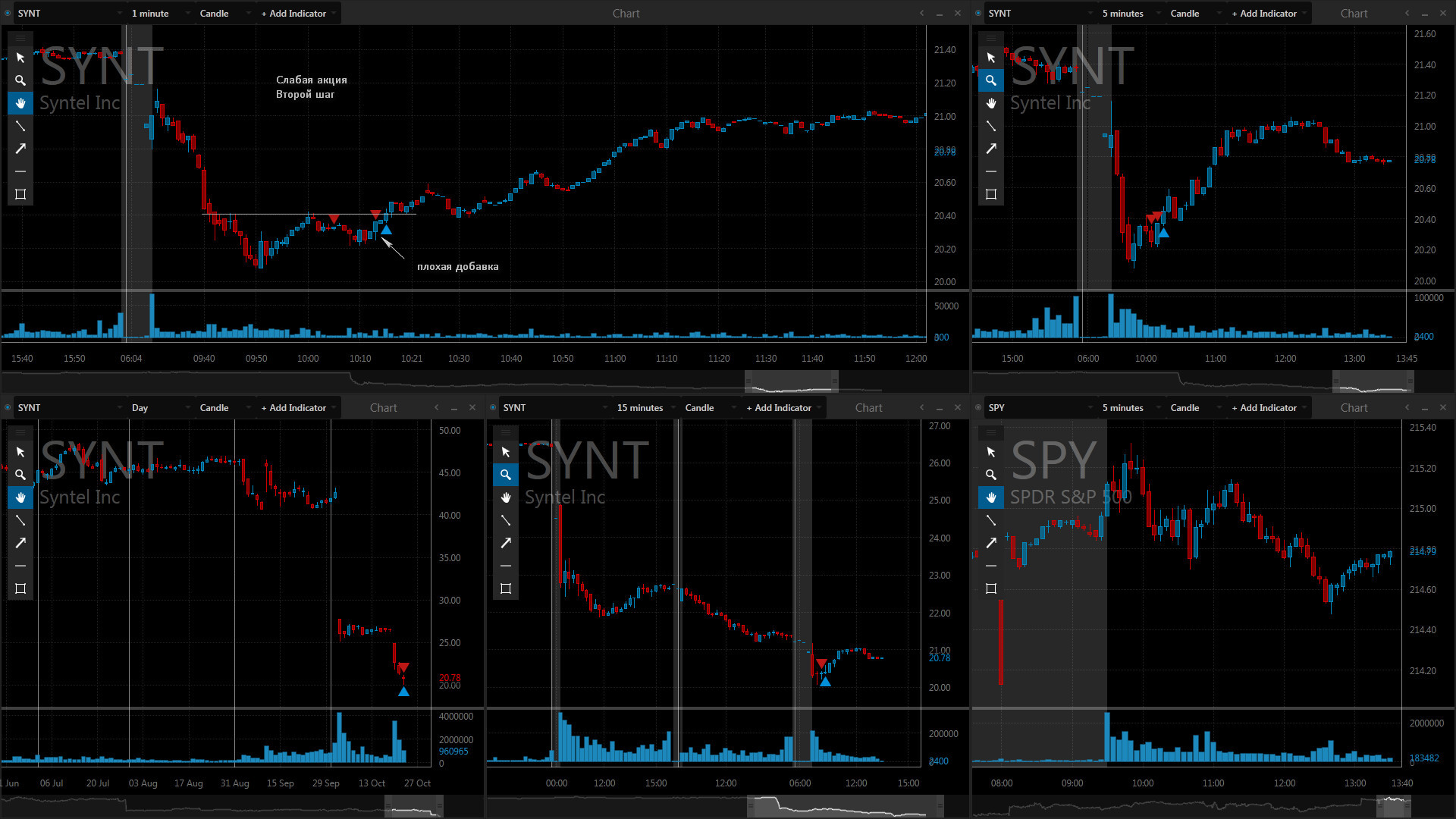Open the 5 minutes timeframe dropdown of SPY chart
The width and height of the screenshot is (1456, 819).
click(1131, 407)
